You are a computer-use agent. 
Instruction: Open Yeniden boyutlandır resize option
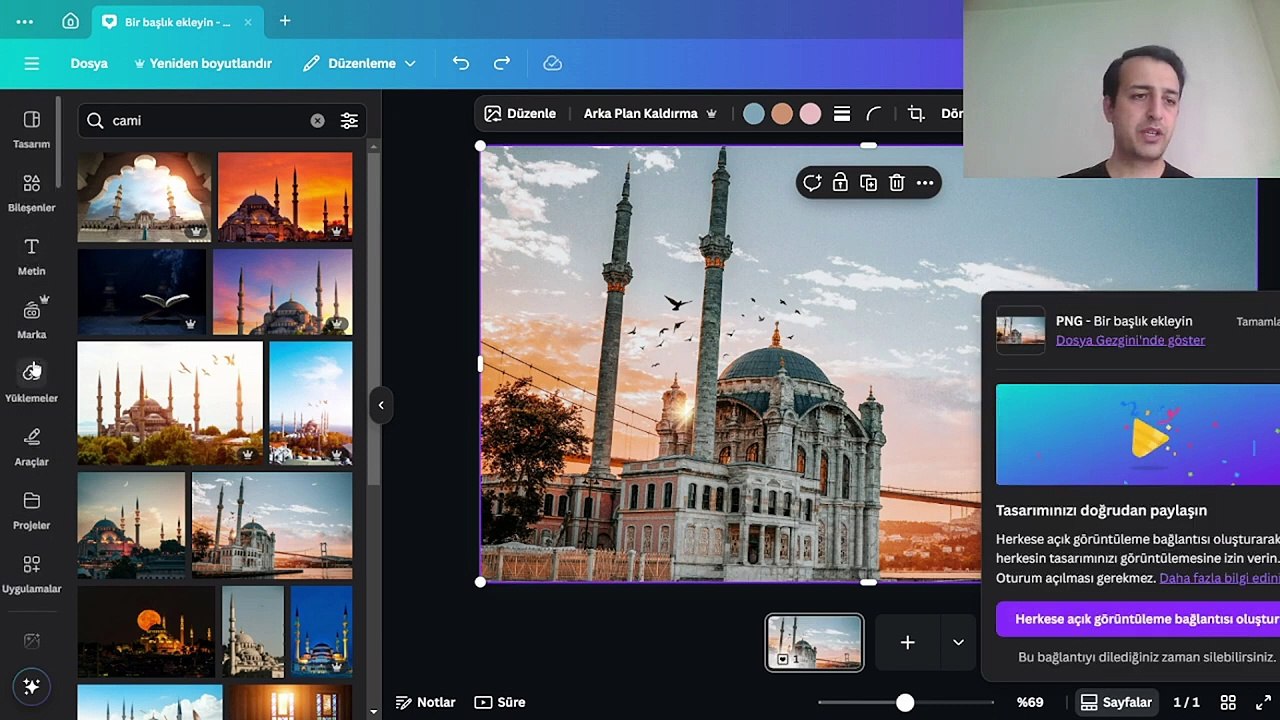tap(203, 63)
